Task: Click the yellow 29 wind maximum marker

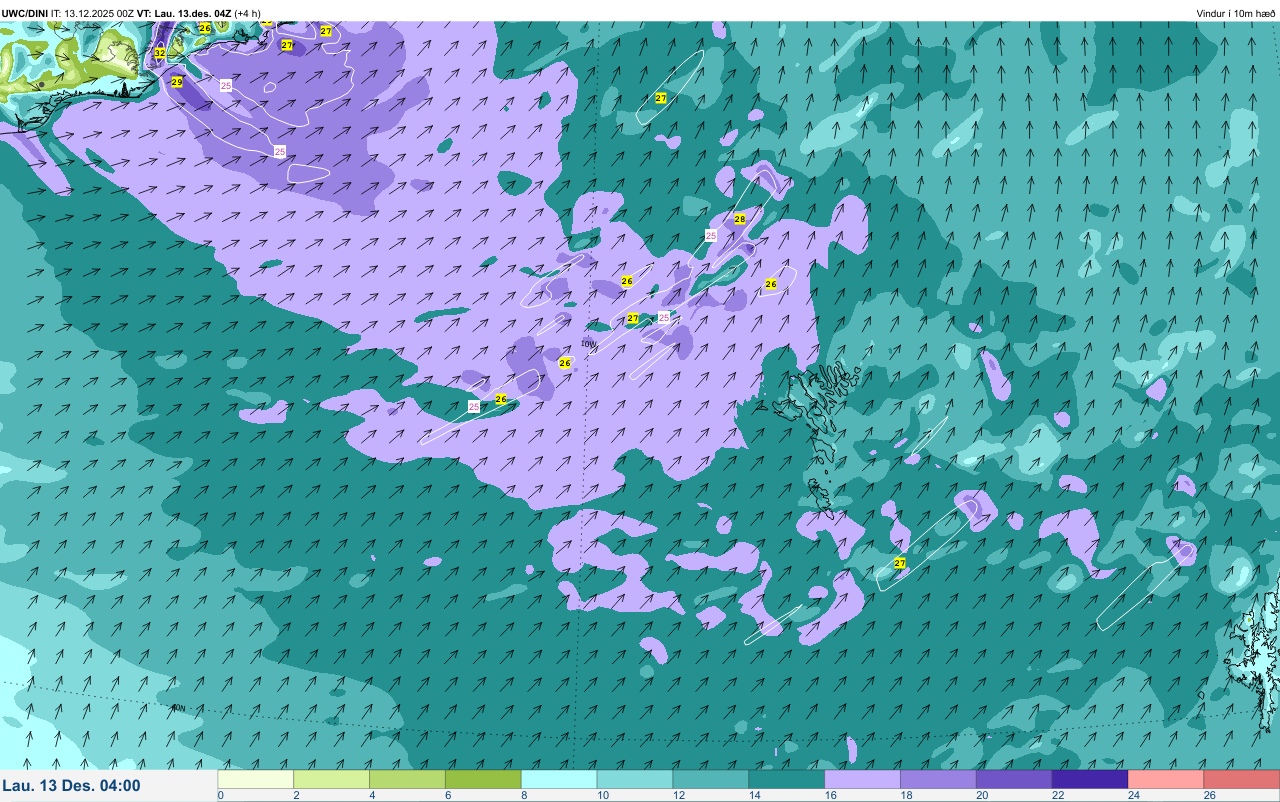Action: tap(177, 82)
